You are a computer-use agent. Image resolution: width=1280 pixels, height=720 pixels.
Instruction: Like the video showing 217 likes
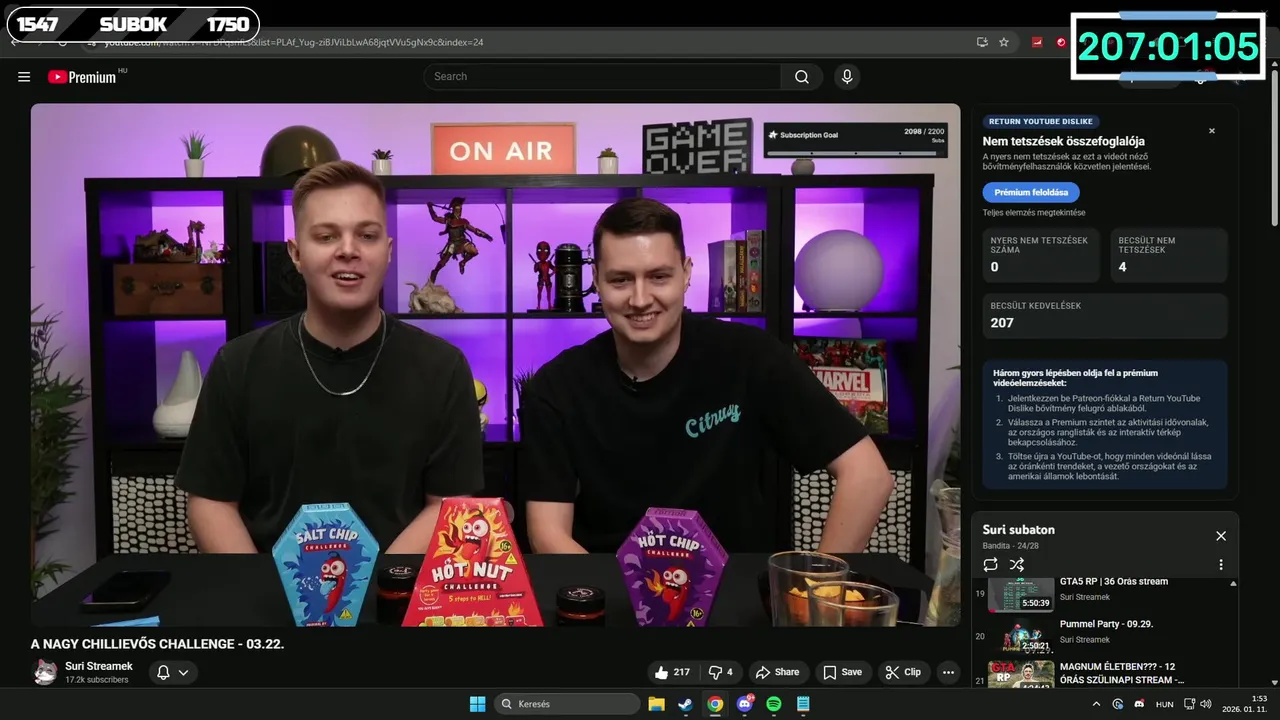click(672, 672)
